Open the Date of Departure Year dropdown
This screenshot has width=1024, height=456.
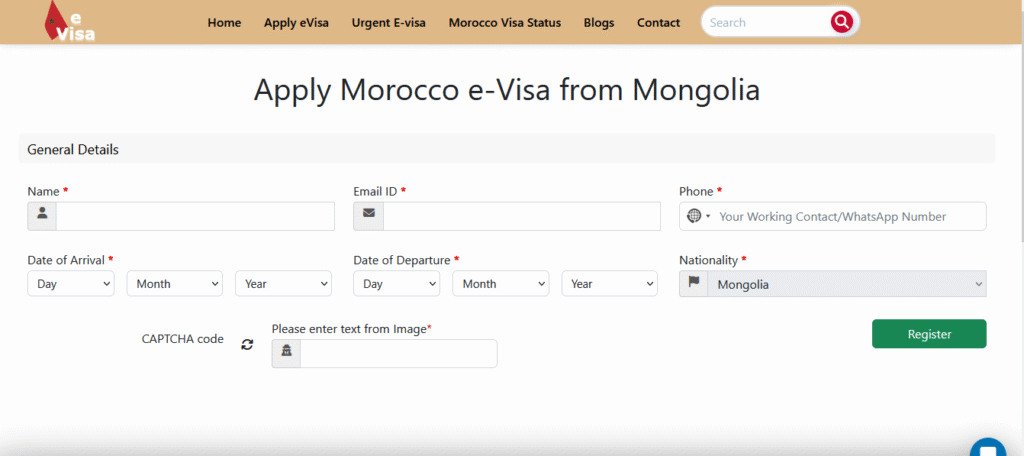(609, 284)
